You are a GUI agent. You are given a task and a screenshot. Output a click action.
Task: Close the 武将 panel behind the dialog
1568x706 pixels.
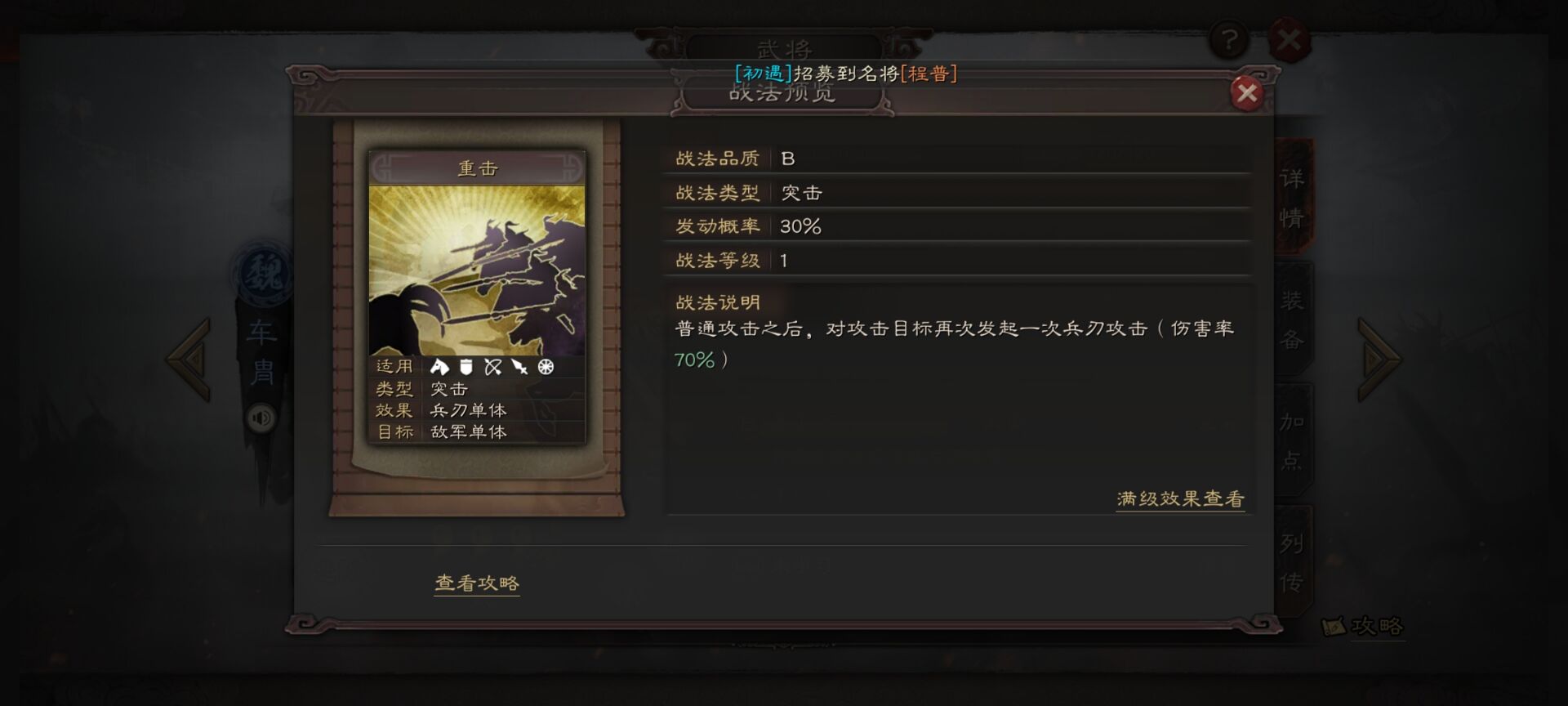pos(1289,39)
